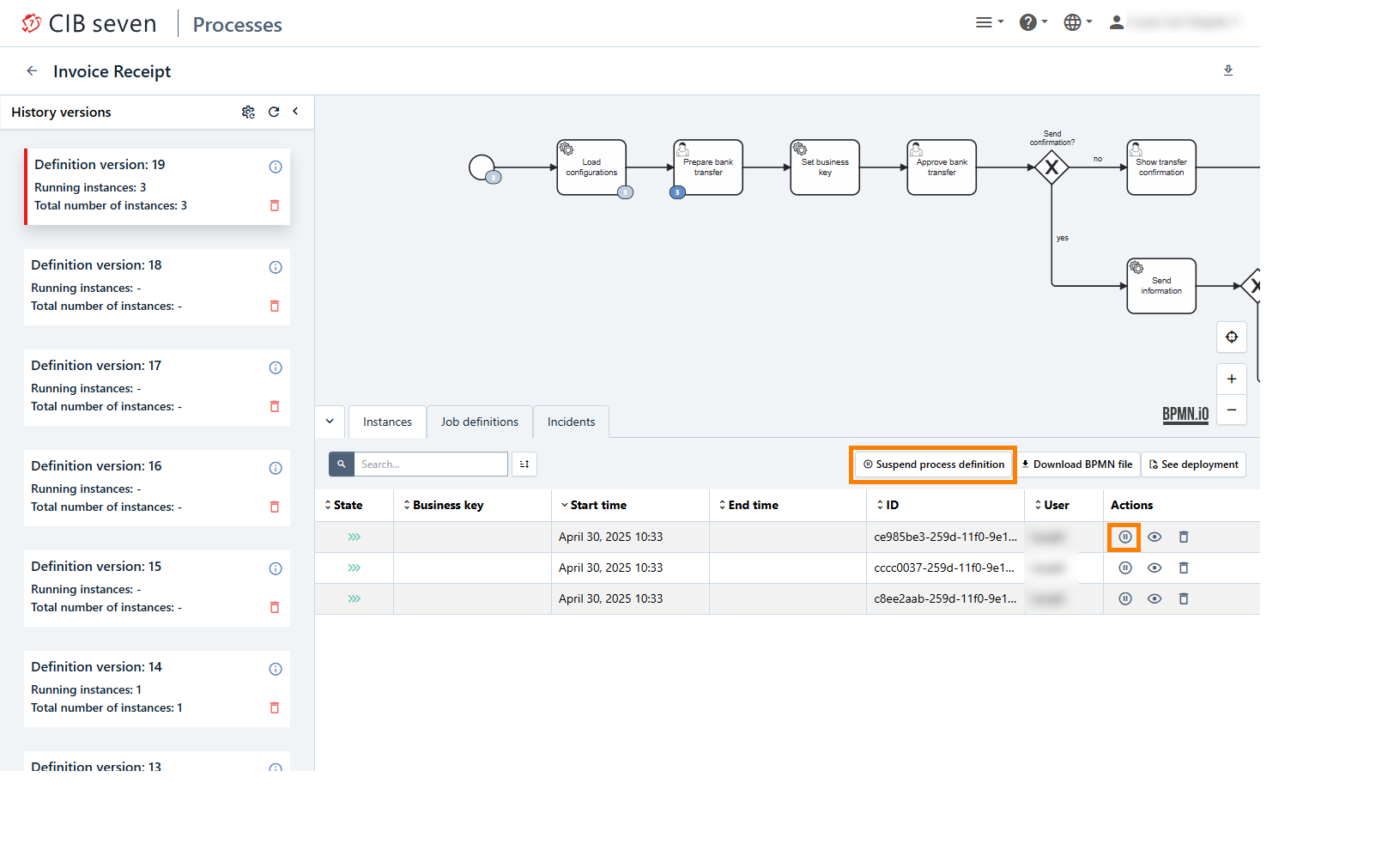Suspend the c8ee2aab process instance
The width and height of the screenshot is (1400, 856).
click(x=1124, y=599)
